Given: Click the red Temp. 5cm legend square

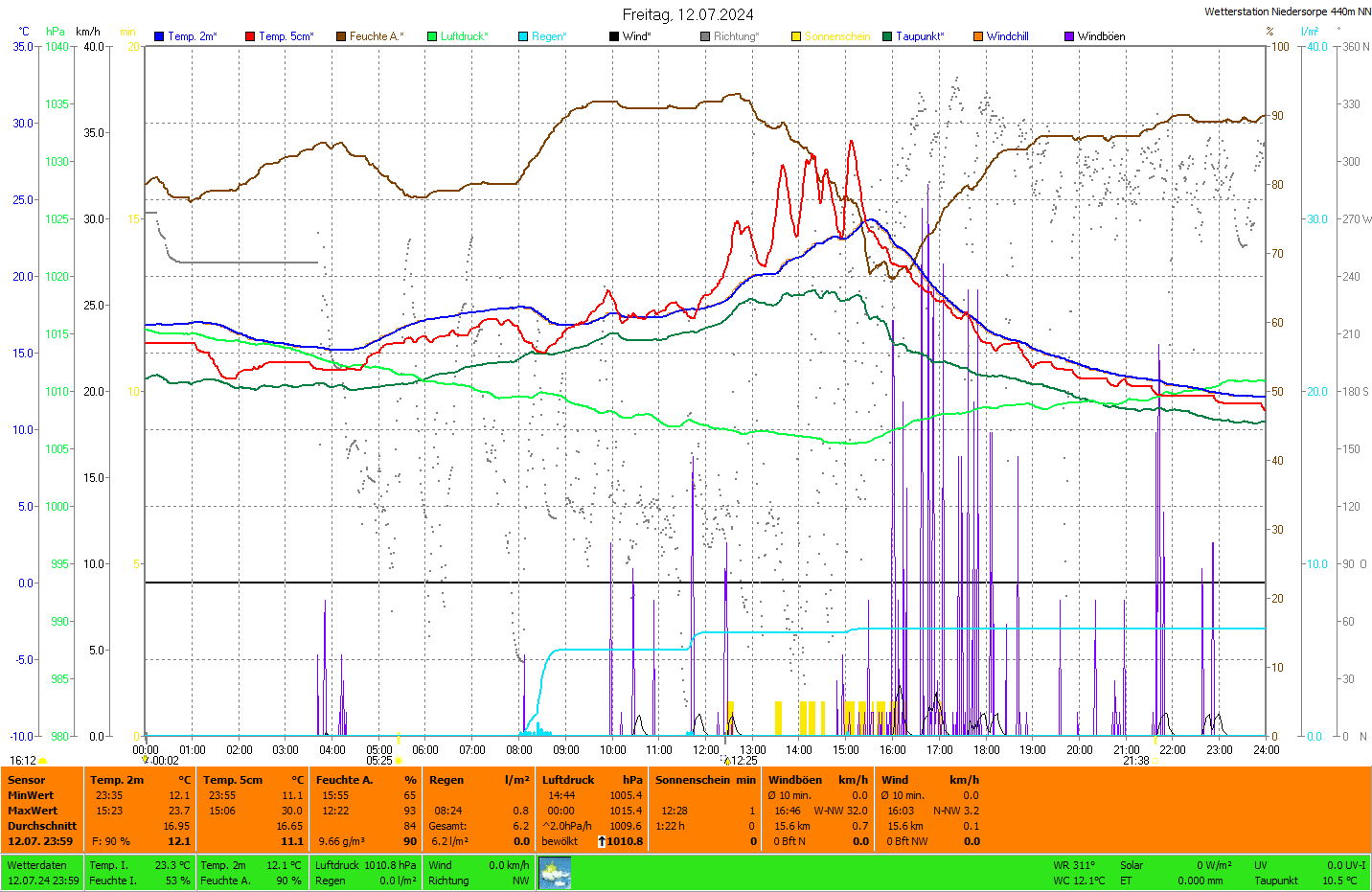Looking at the screenshot, I should click(250, 36).
